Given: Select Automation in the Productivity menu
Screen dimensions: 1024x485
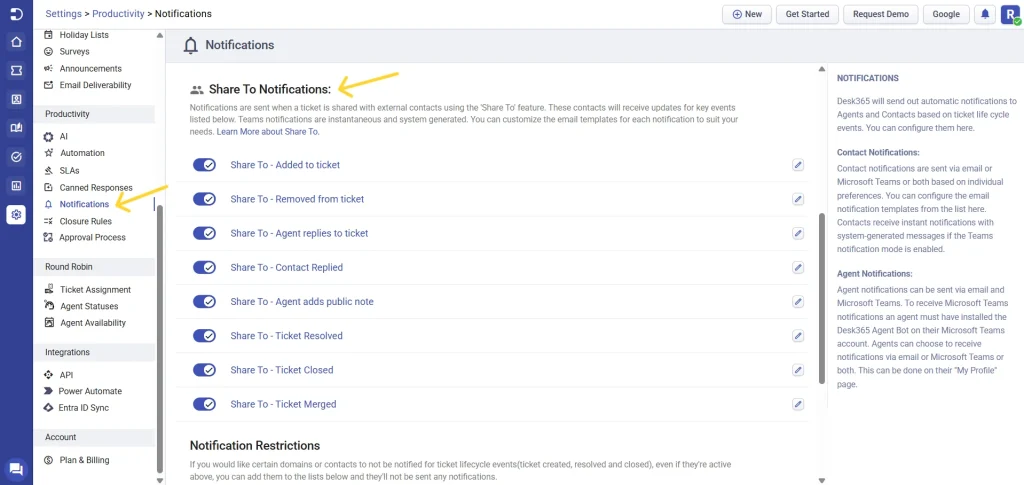Looking at the screenshot, I should click(x=82, y=153).
